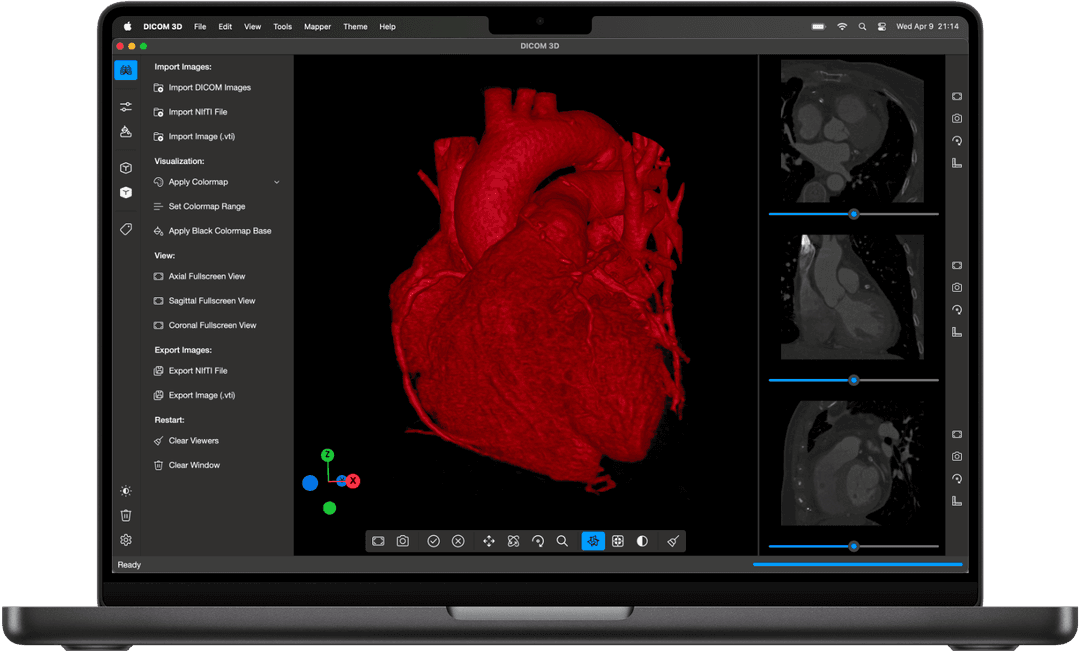Click ruler icon beside bottom slice viewer
Image resolution: width=1080 pixels, height=653 pixels.
click(957, 501)
